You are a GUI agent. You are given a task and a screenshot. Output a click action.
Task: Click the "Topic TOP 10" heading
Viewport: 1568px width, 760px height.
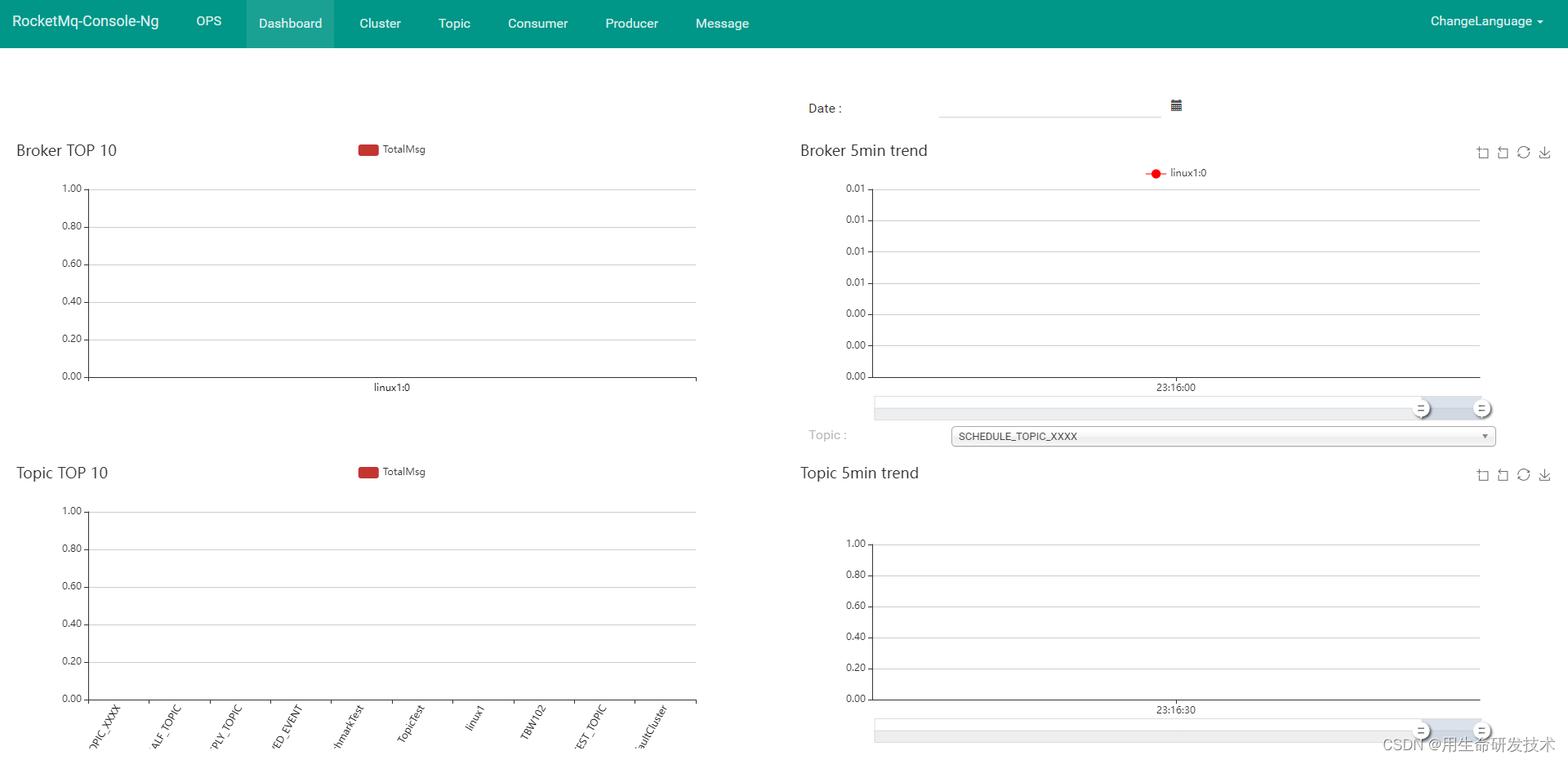(62, 473)
